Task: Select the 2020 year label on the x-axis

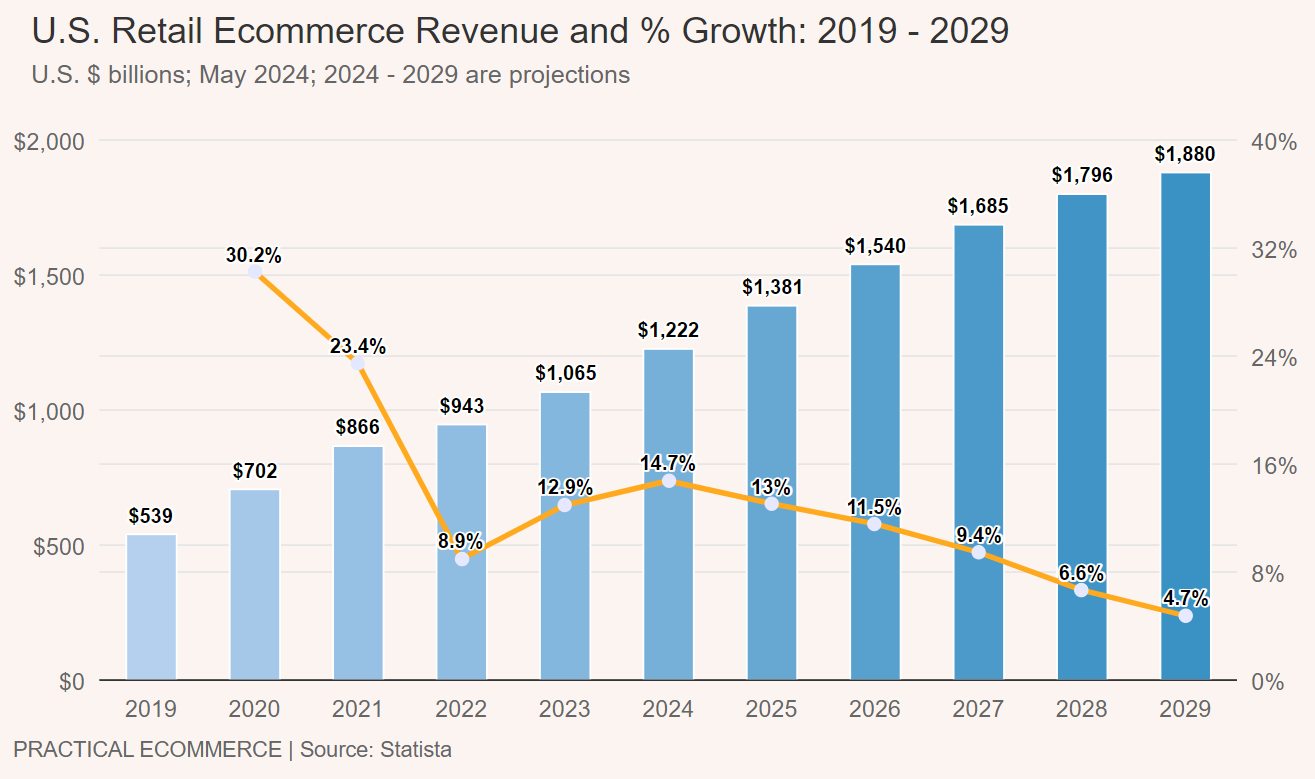Action: [254, 709]
